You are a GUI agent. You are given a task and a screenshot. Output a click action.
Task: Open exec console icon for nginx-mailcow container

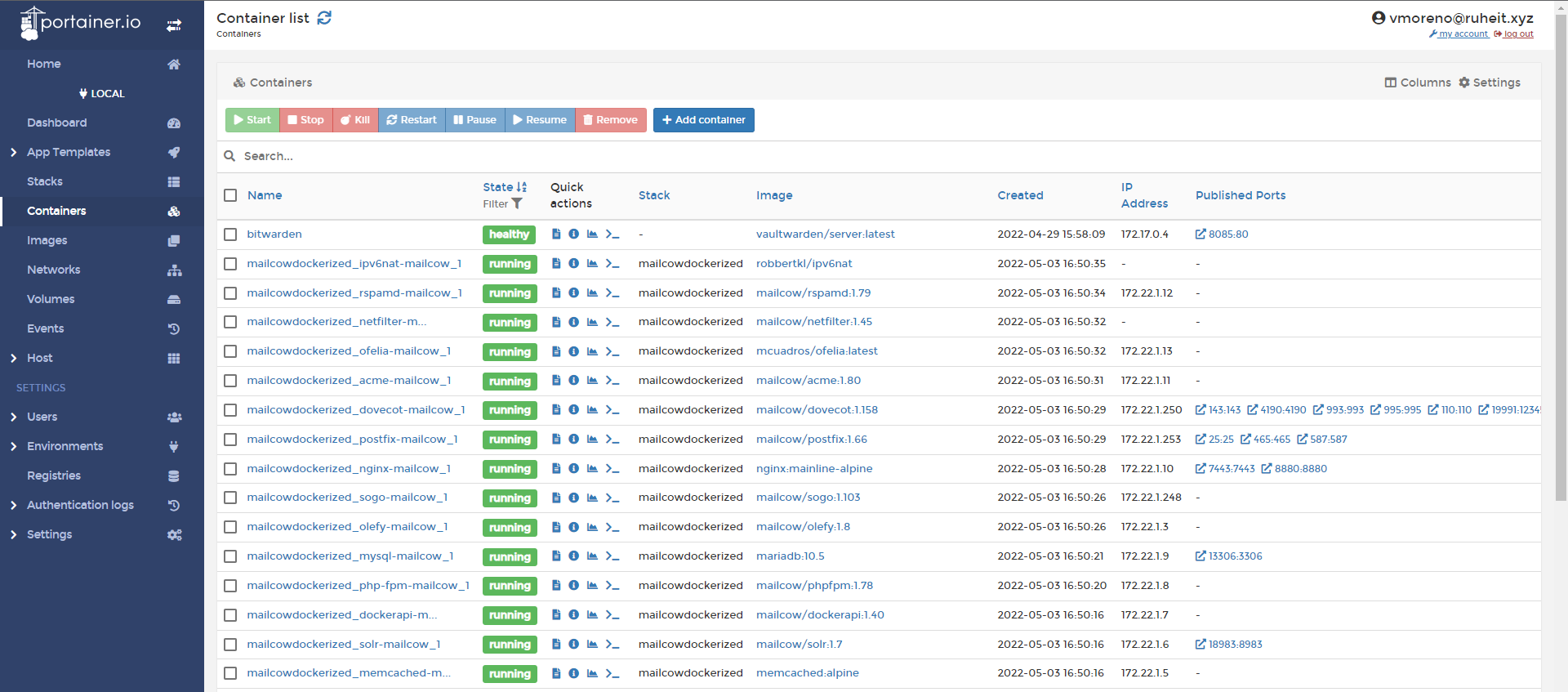point(612,469)
